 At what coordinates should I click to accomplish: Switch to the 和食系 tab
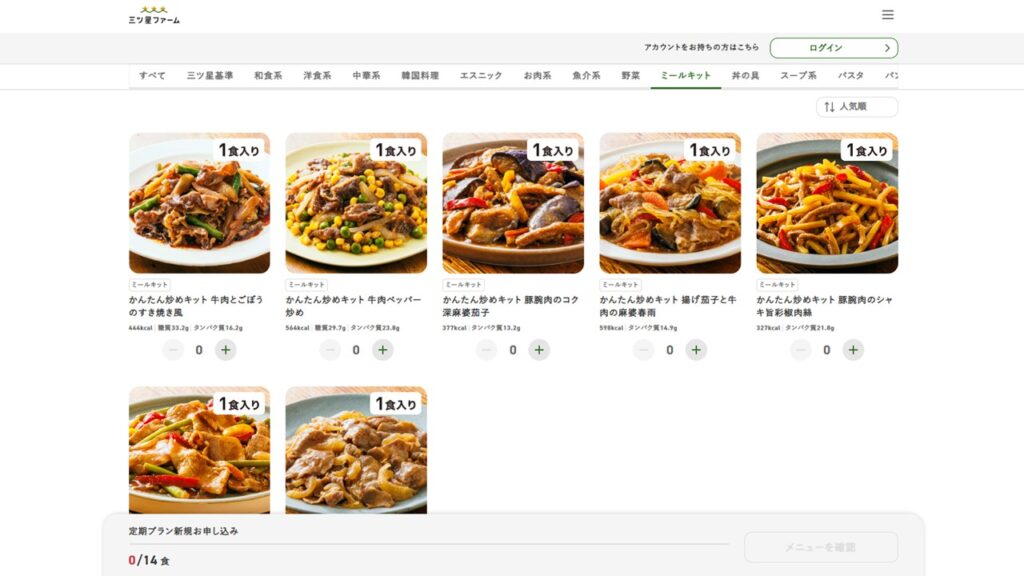268,76
